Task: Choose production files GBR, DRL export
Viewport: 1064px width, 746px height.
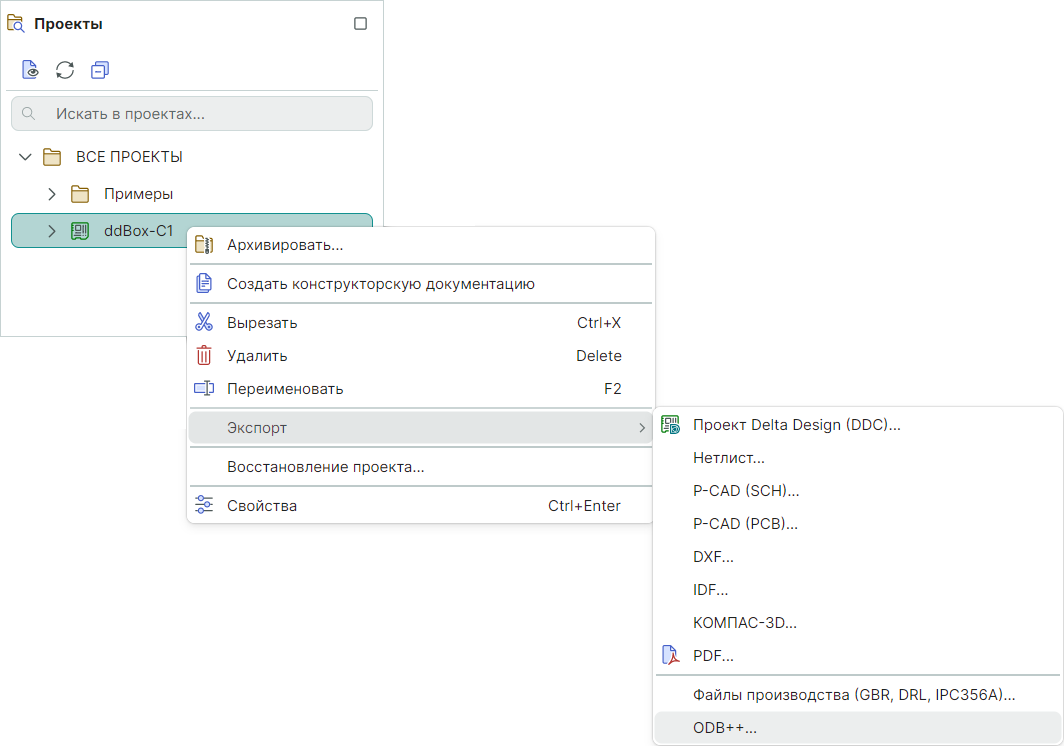Action: click(853, 694)
